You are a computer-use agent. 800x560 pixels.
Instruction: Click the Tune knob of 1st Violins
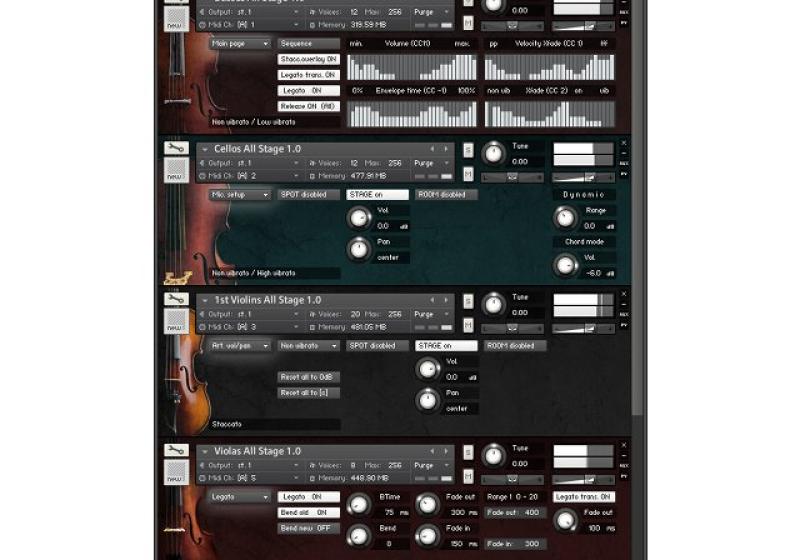pyautogui.click(x=493, y=304)
